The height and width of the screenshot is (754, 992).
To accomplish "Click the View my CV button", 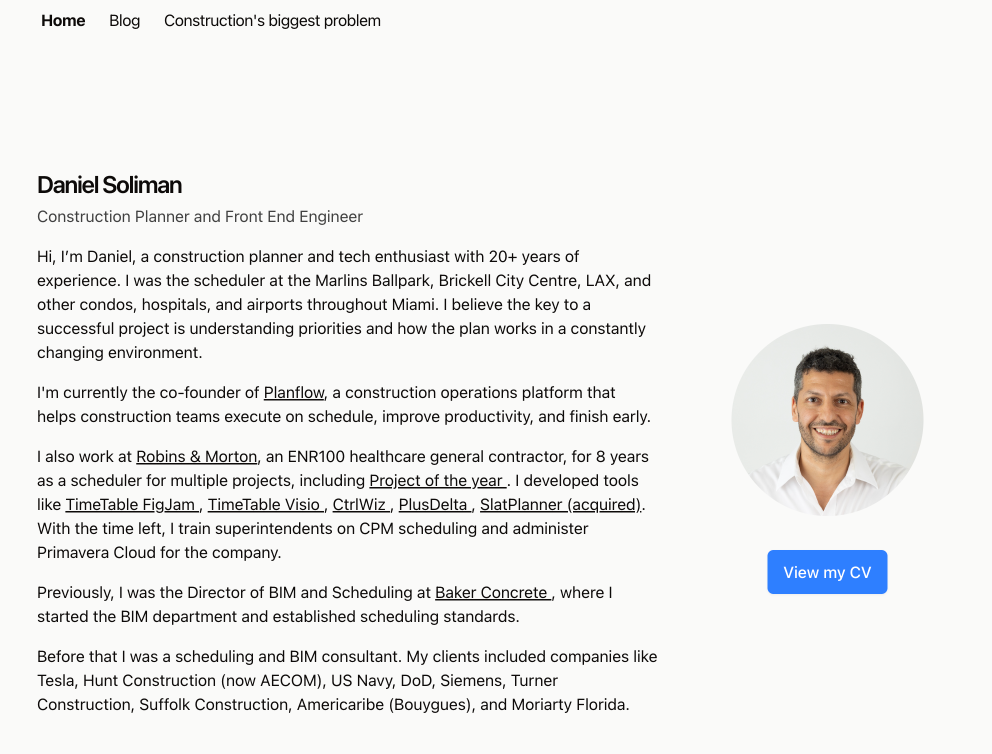I will pos(827,572).
